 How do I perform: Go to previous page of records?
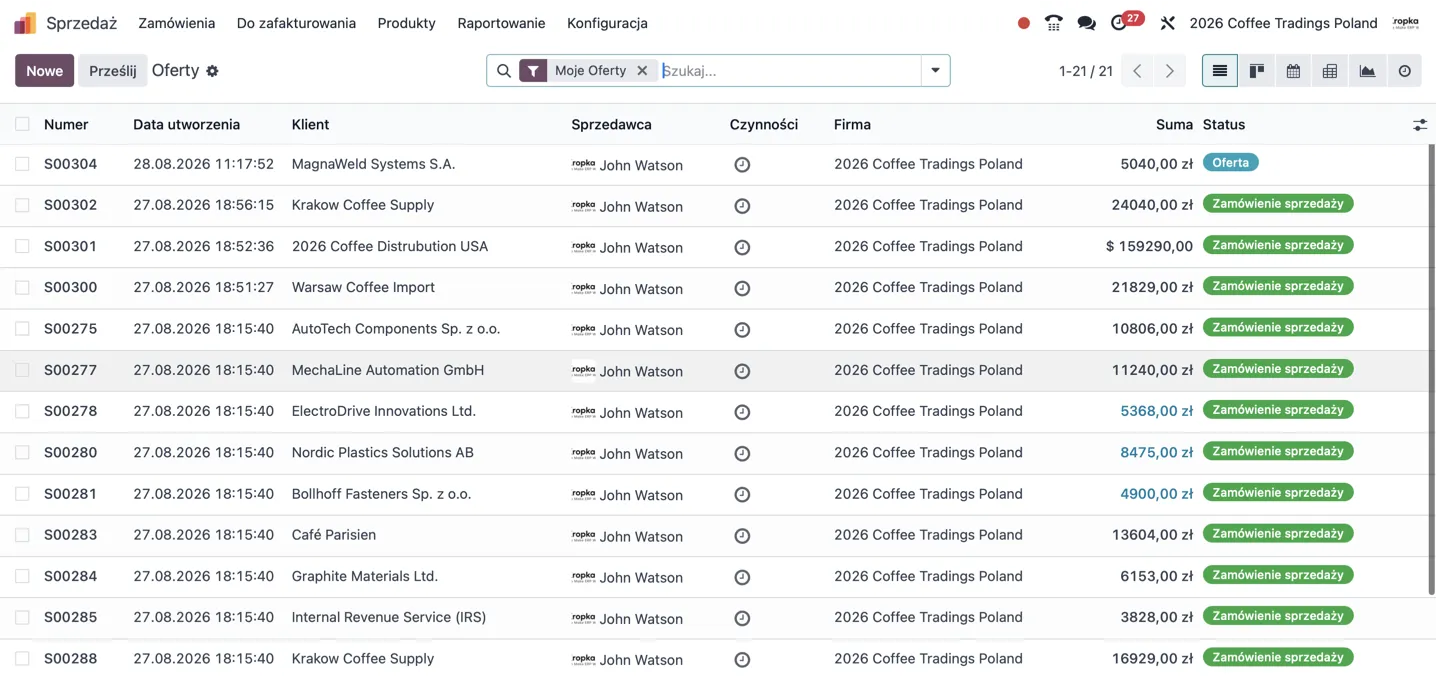pyautogui.click(x=1137, y=71)
